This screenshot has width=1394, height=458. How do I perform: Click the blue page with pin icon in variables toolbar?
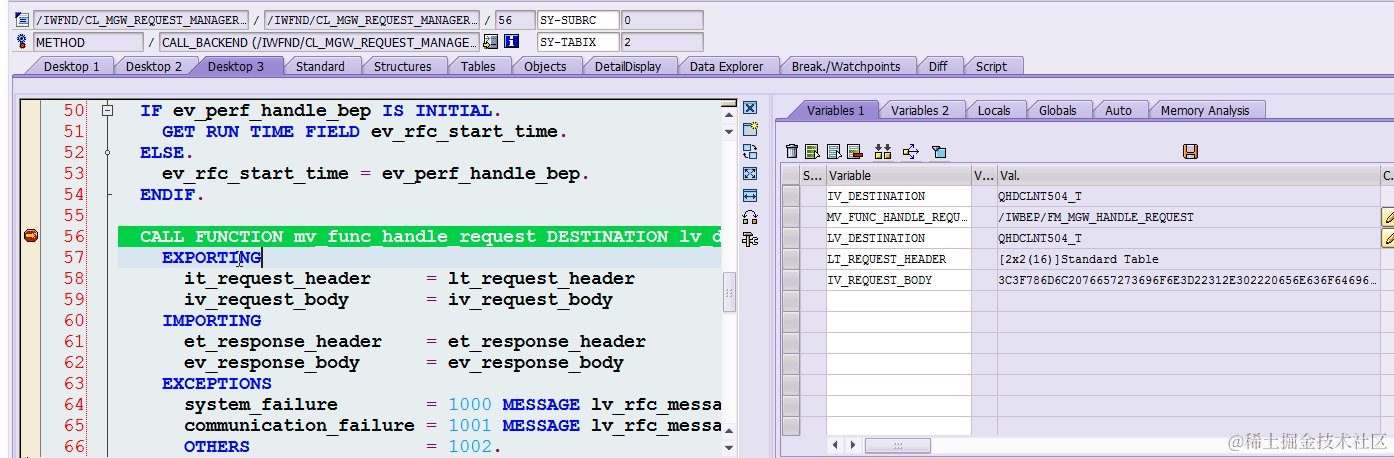[x=938, y=151]
